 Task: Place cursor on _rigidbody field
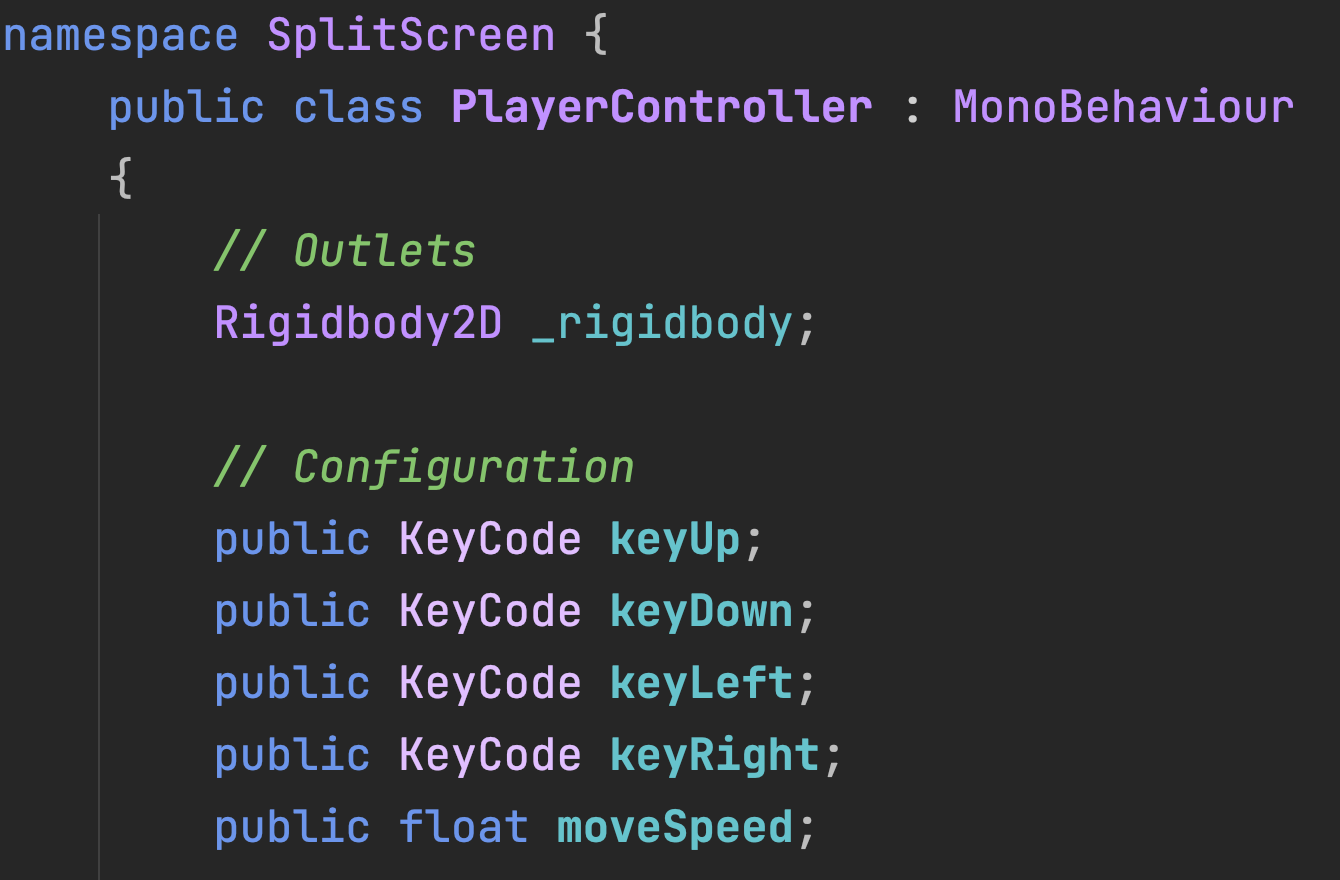(x=661, y=323)
